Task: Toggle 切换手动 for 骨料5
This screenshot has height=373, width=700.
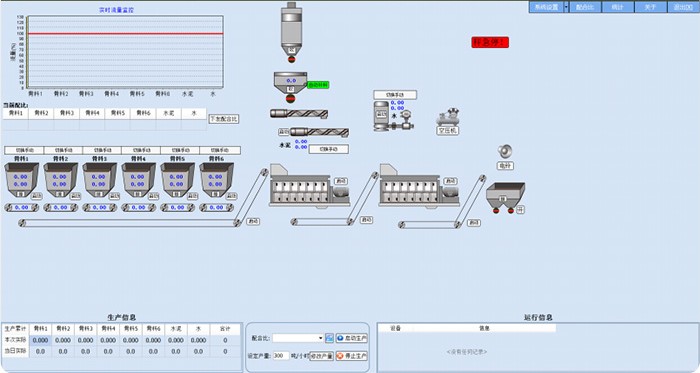Action: (x=180, y=150)
